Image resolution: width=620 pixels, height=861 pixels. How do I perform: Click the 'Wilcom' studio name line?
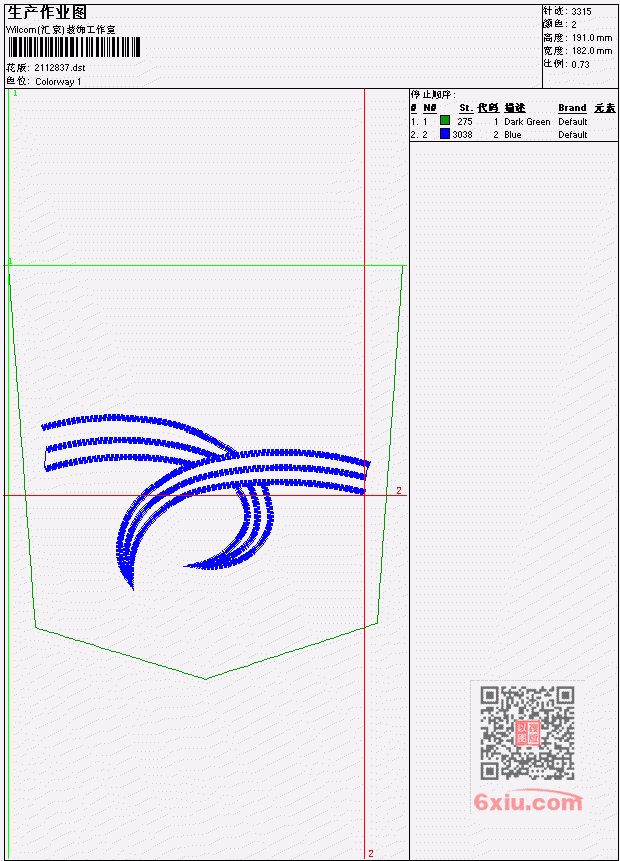[x=60, y=30]
